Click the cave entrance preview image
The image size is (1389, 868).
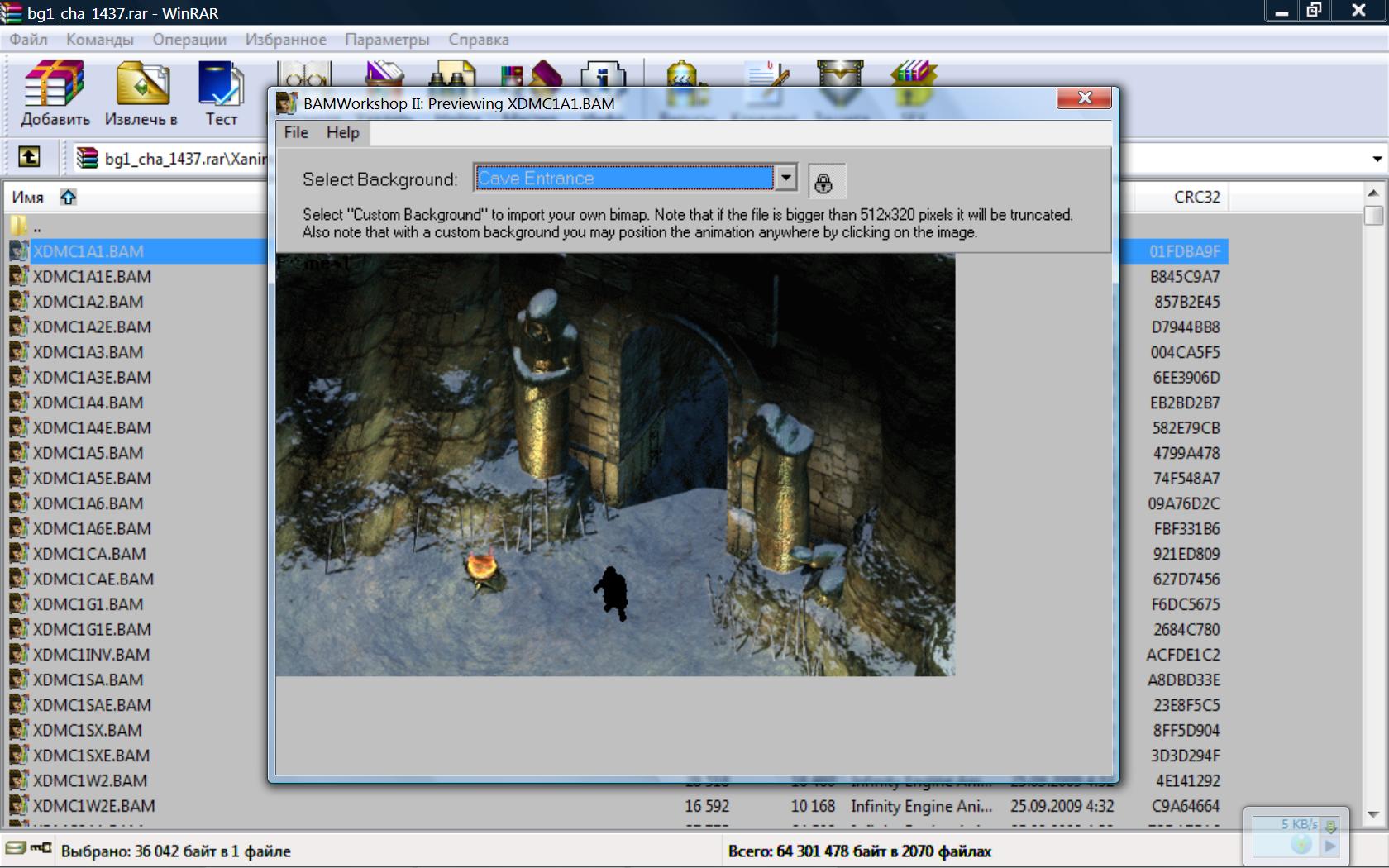[615, 465]
